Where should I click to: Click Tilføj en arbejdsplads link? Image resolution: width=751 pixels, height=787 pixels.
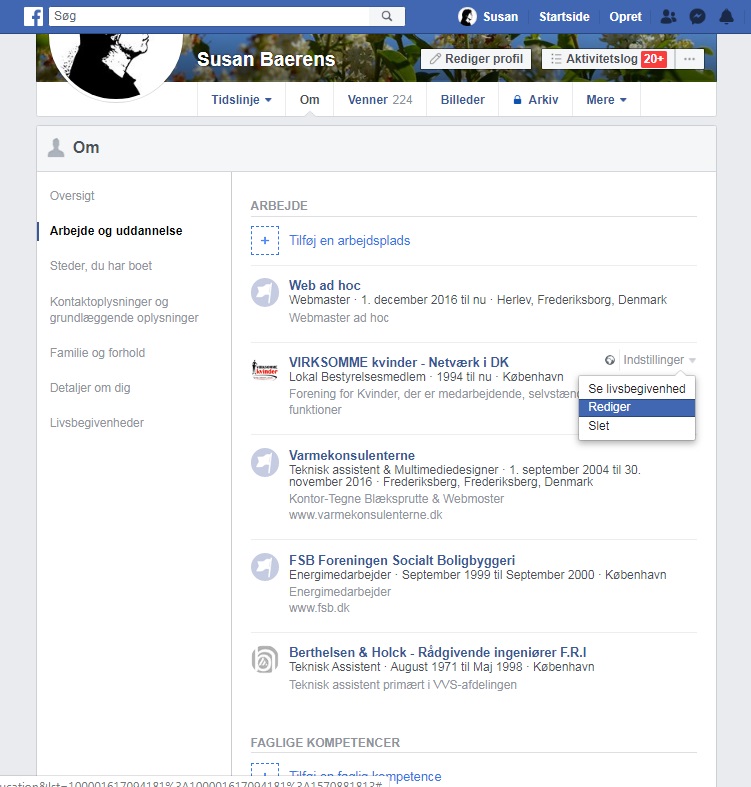point(349,240)
